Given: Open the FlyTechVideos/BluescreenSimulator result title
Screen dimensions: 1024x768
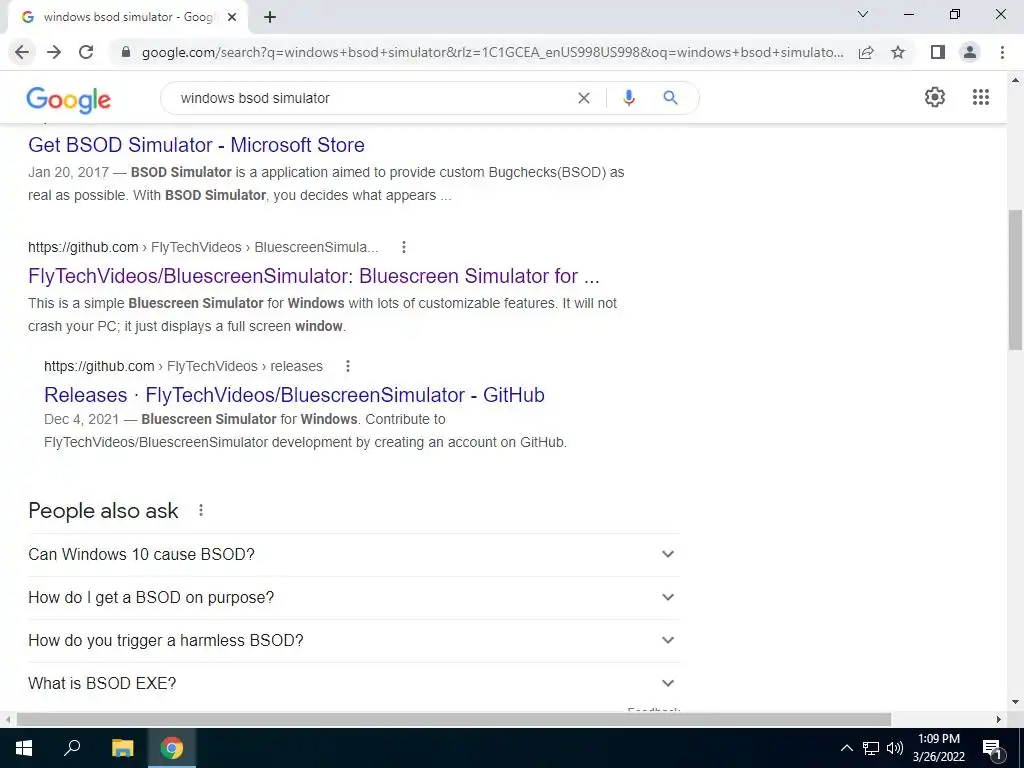Looking at the screenshot, I should coord(313,276).
